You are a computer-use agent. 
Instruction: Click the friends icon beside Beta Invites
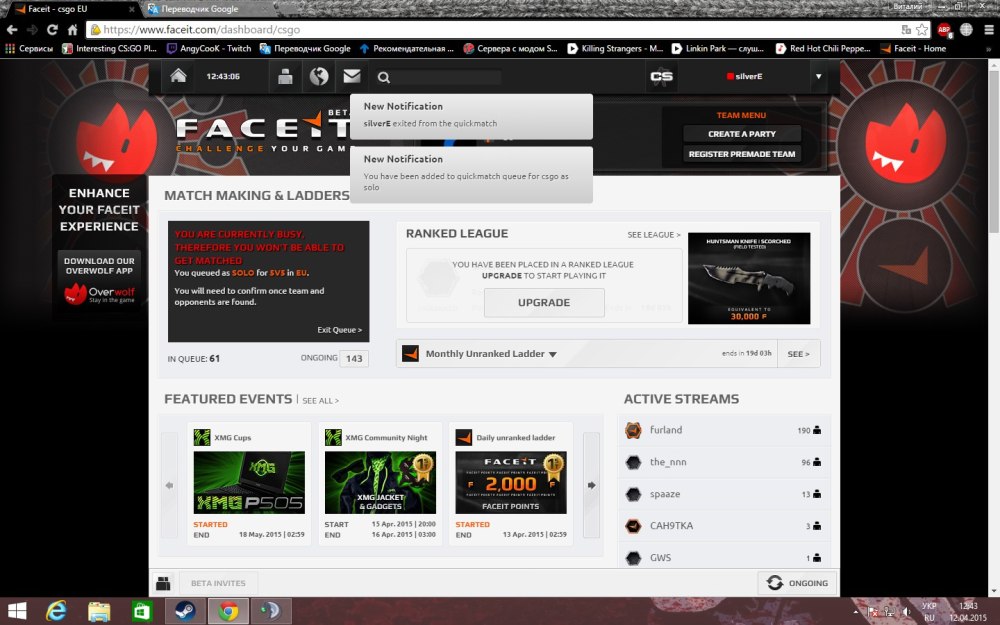tap(163, 583)
